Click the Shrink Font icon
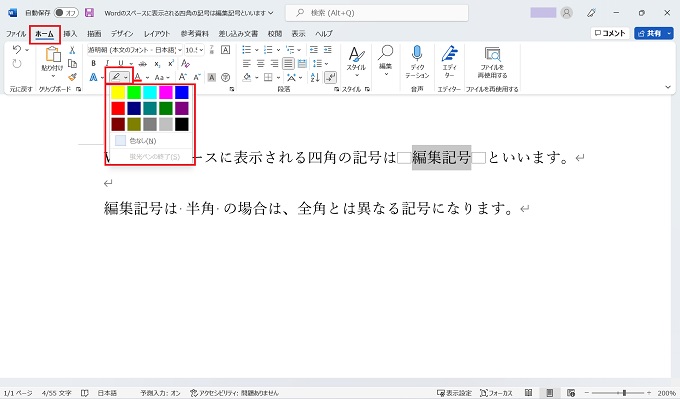The width and height of the screenshot is (680, 399). (196, 77)
